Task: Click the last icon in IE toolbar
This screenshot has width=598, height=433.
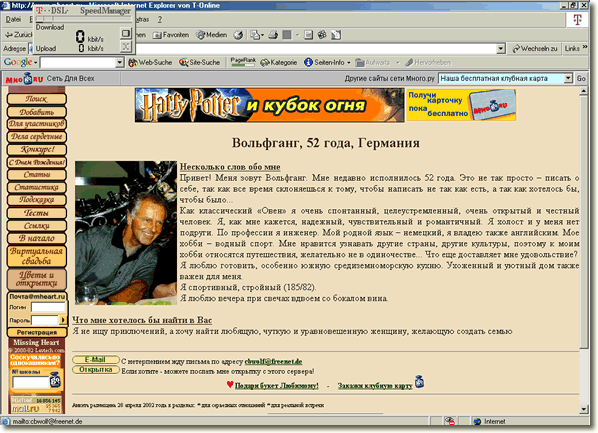Action: (x=336, y=35)
